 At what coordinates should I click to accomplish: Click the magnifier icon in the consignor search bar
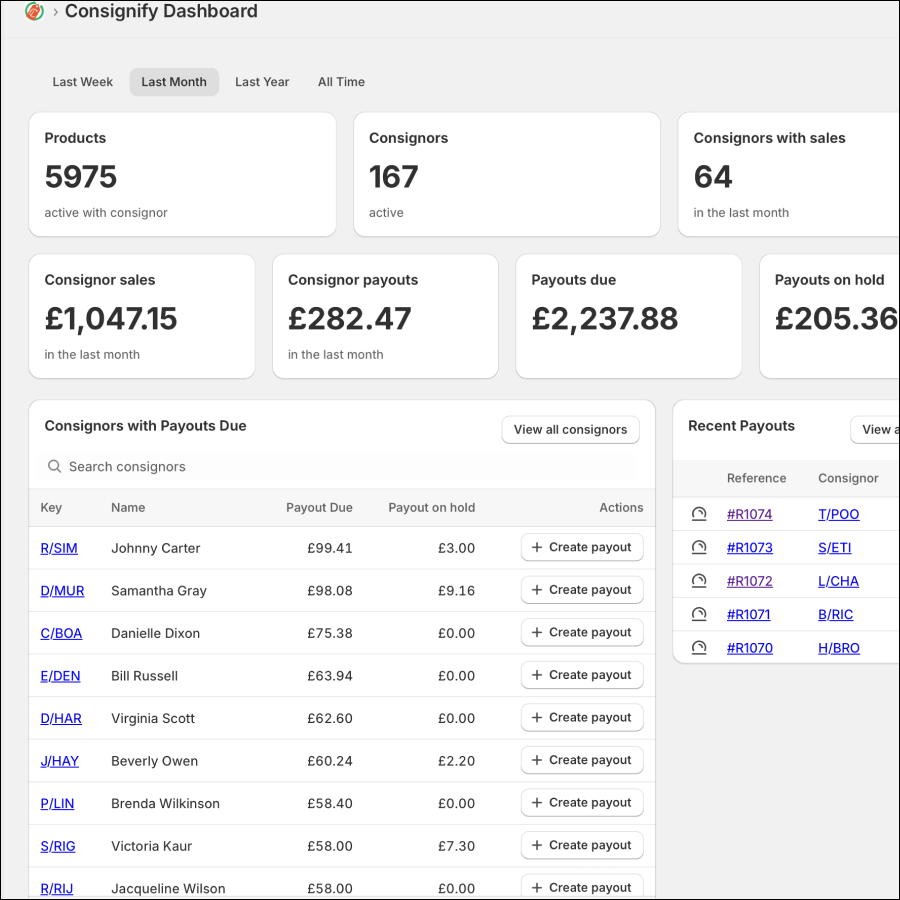click(x=53, y=466)
